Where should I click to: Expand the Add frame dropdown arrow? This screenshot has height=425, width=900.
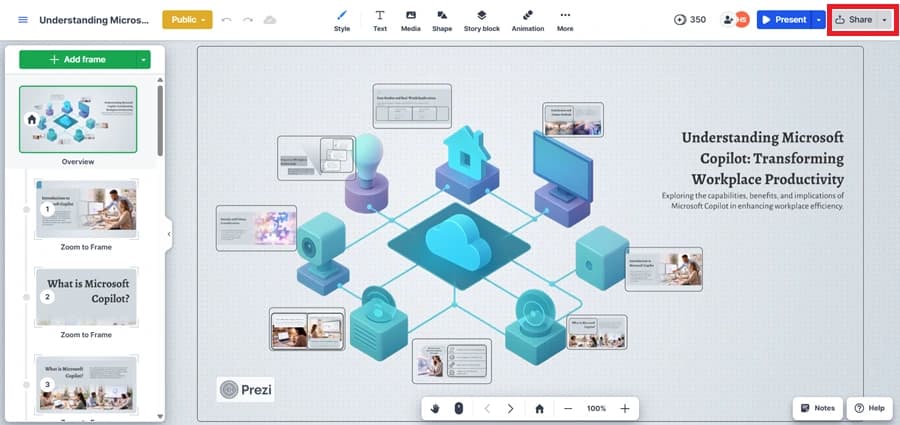point(143,59)
